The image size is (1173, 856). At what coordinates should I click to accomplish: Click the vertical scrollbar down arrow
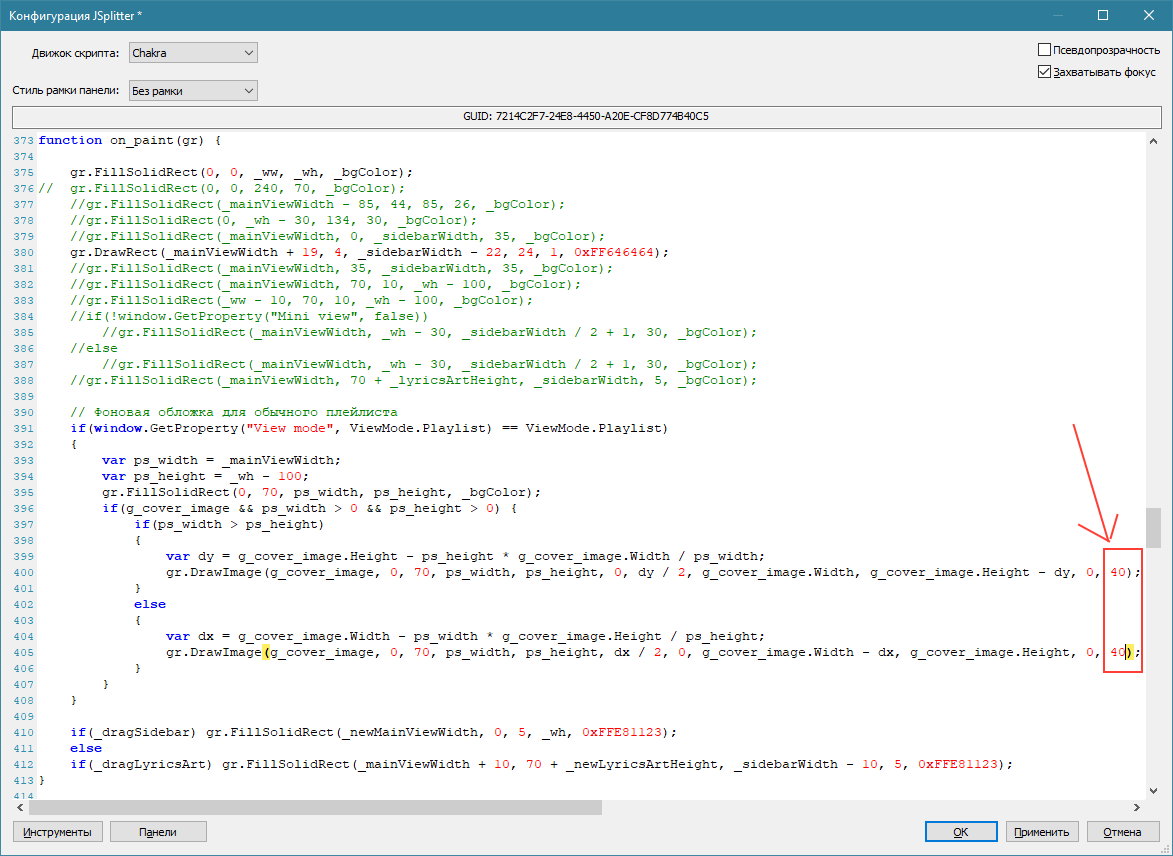(x=1153, y=790)
